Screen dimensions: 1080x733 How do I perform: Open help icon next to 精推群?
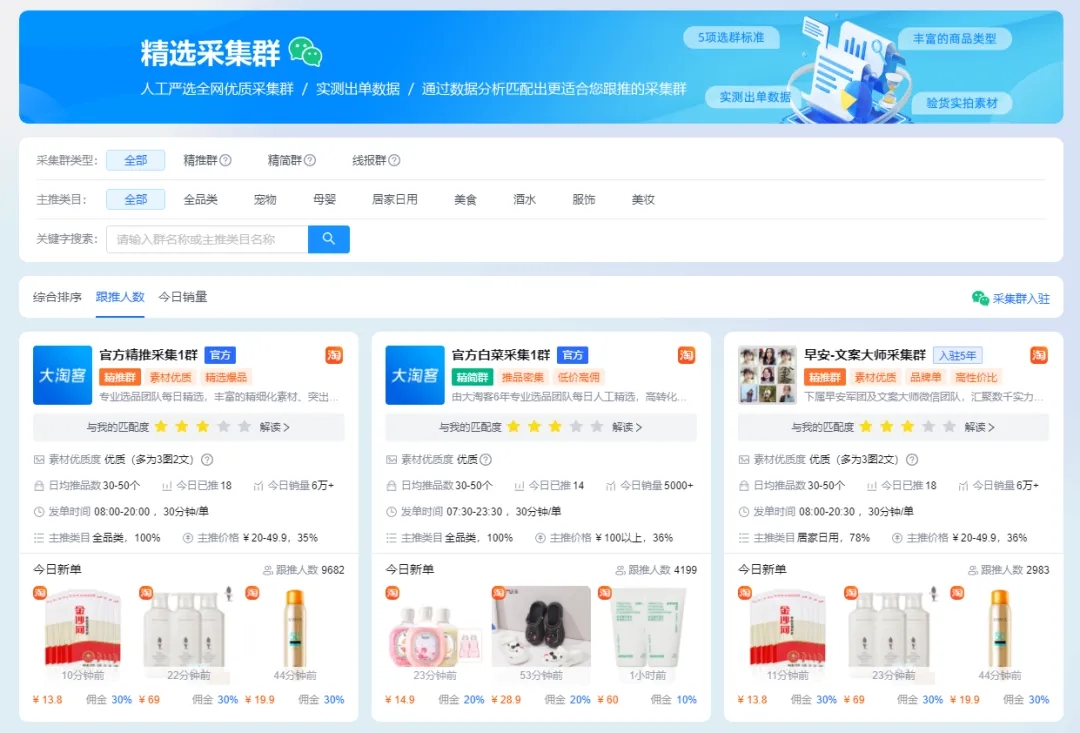[225, 161]
